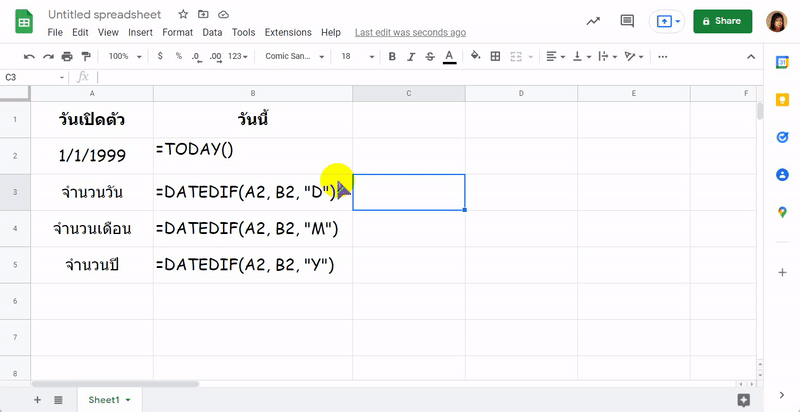Image resolution: width=800 pixels, height=412 pixels.
Task: Add a new sheet with plus
Action: tap(37, 400)
